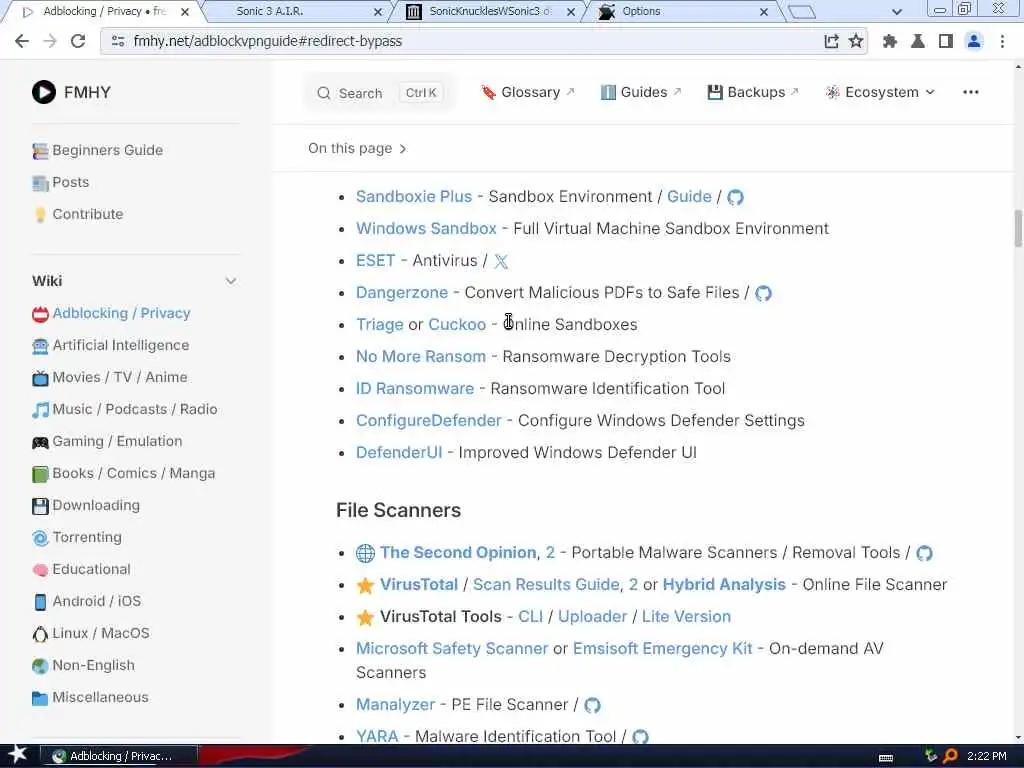Switch to the Options tab

(682, 12)
